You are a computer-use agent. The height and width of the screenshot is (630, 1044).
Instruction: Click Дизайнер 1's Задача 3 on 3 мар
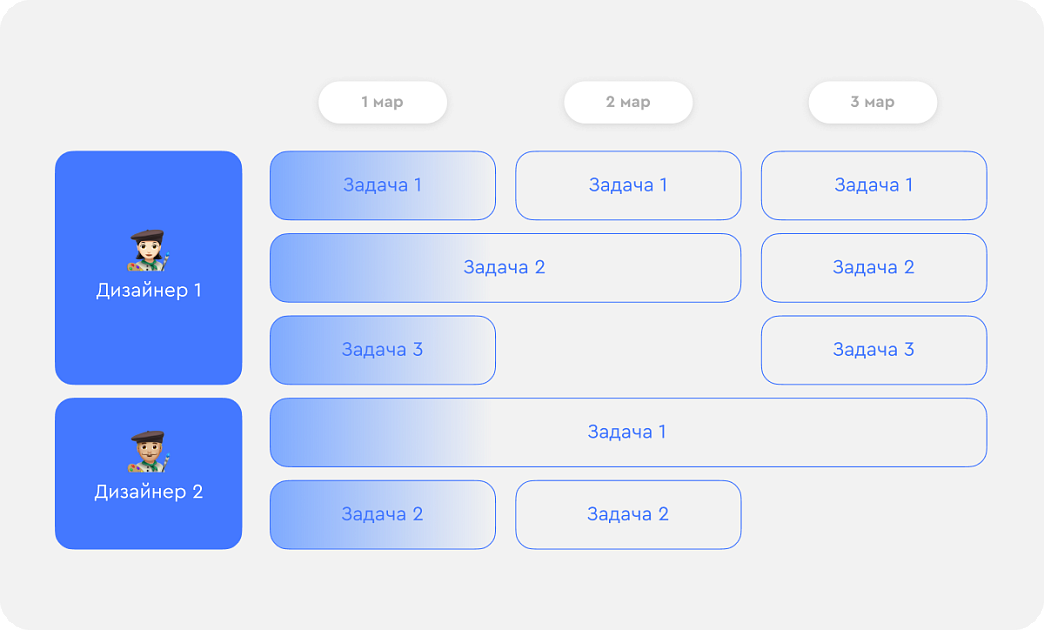coord(874,350)
